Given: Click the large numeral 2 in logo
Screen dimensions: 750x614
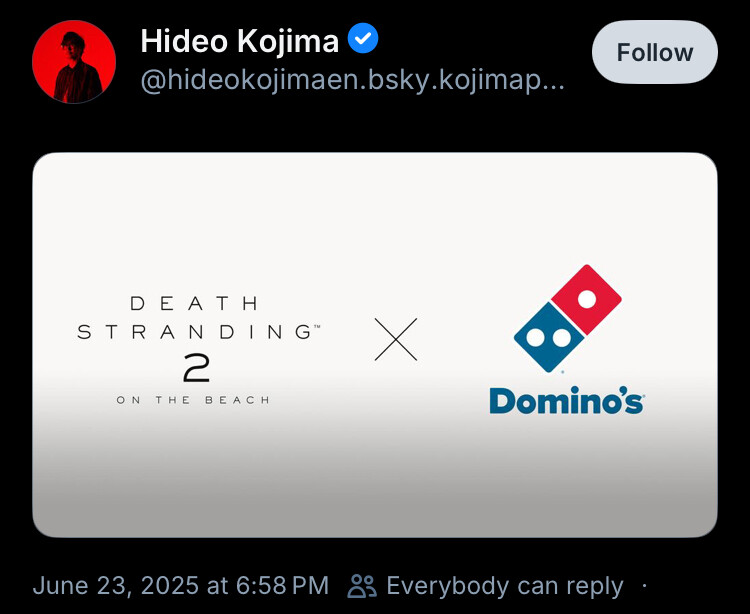Looking at the screenshot, I should (x=197, y=368).
